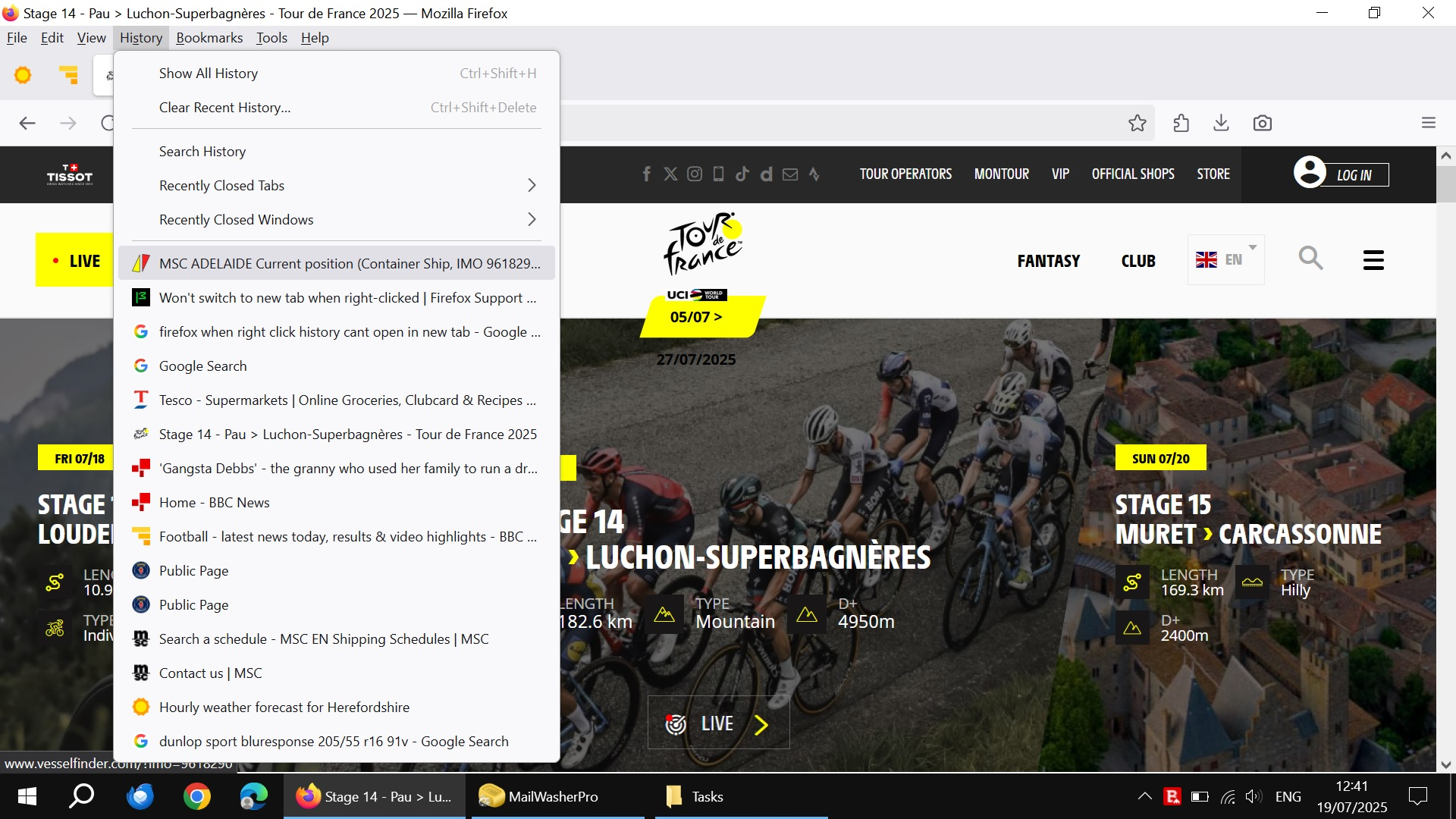Click the pinned BBC Sport tab icon

68,75
